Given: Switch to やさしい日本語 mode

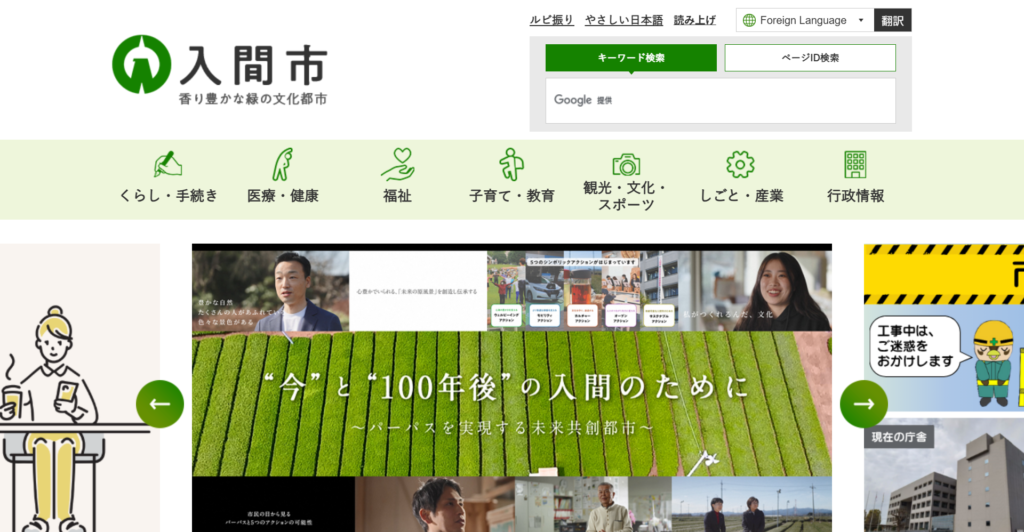Looking at the screenshot, I should pos(624,20).
